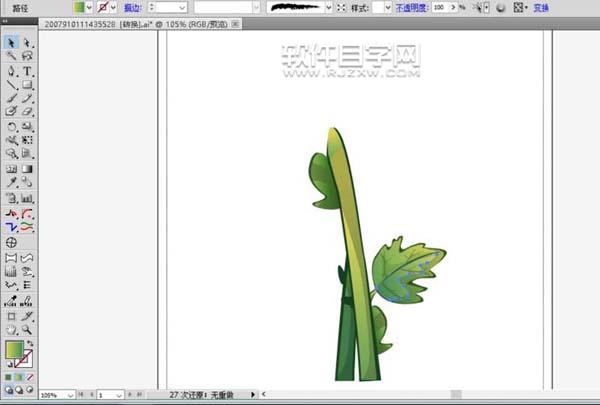600x405 pixels.
Task: Set paint mode to Gradient
Action: tap(19, 377)
